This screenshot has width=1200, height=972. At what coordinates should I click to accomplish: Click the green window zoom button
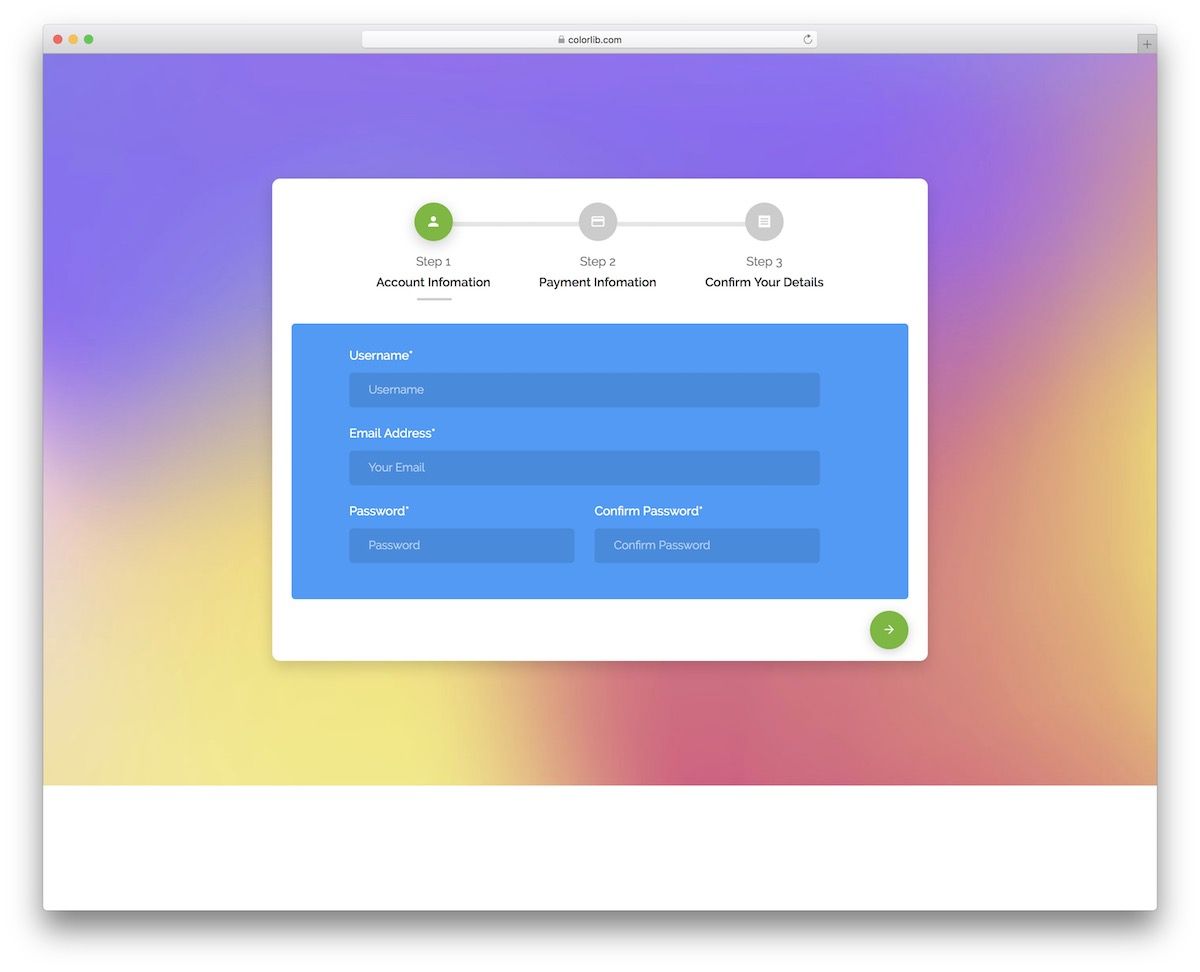(89, 39)
